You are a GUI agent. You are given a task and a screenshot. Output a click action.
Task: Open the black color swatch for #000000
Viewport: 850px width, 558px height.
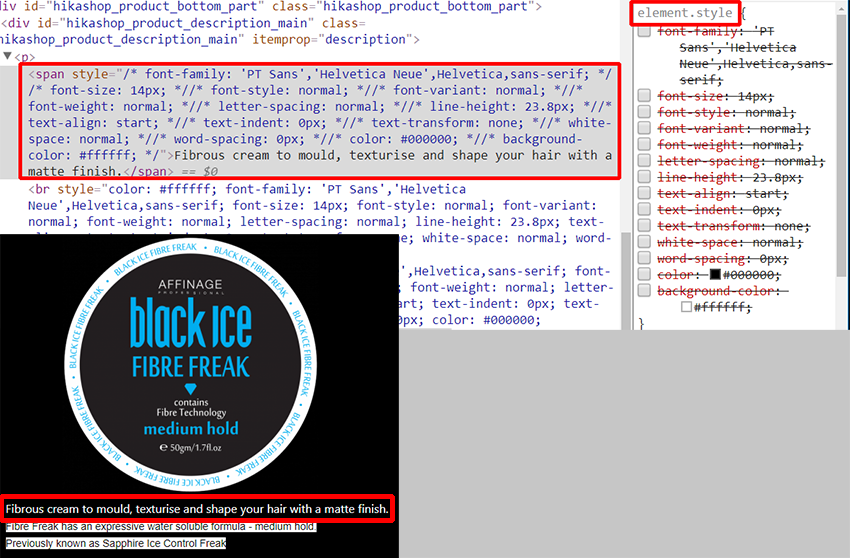coord(715,274)
